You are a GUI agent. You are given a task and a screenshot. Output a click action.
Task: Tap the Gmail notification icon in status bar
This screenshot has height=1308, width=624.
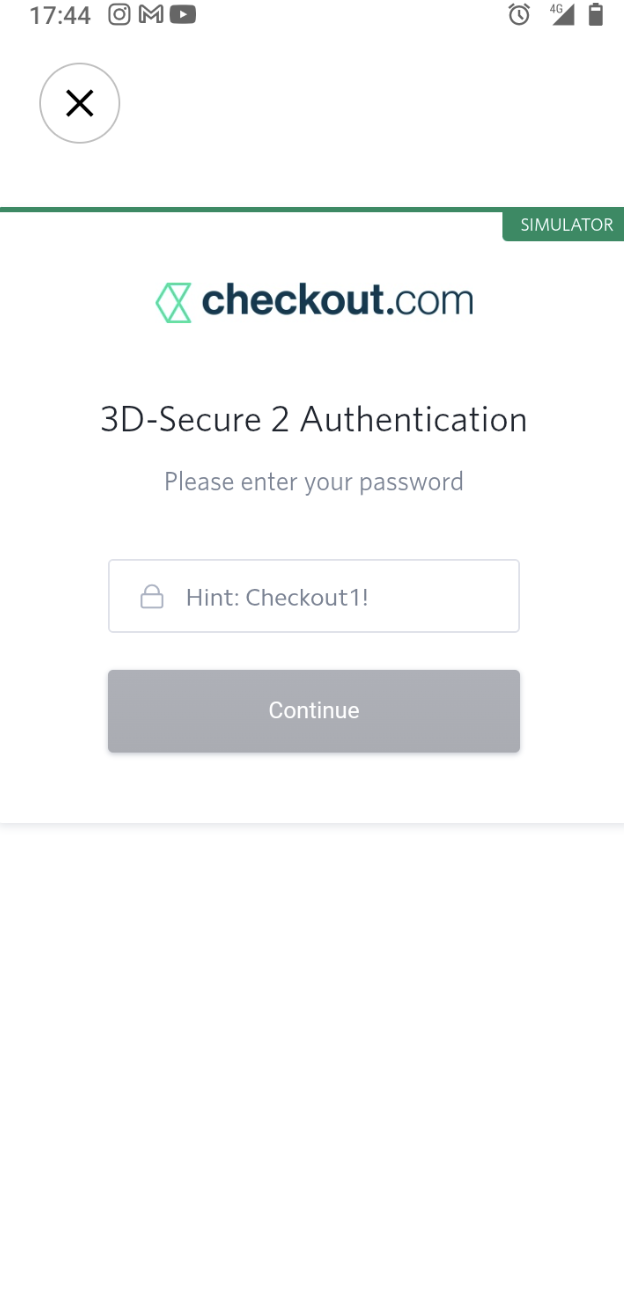151,15
